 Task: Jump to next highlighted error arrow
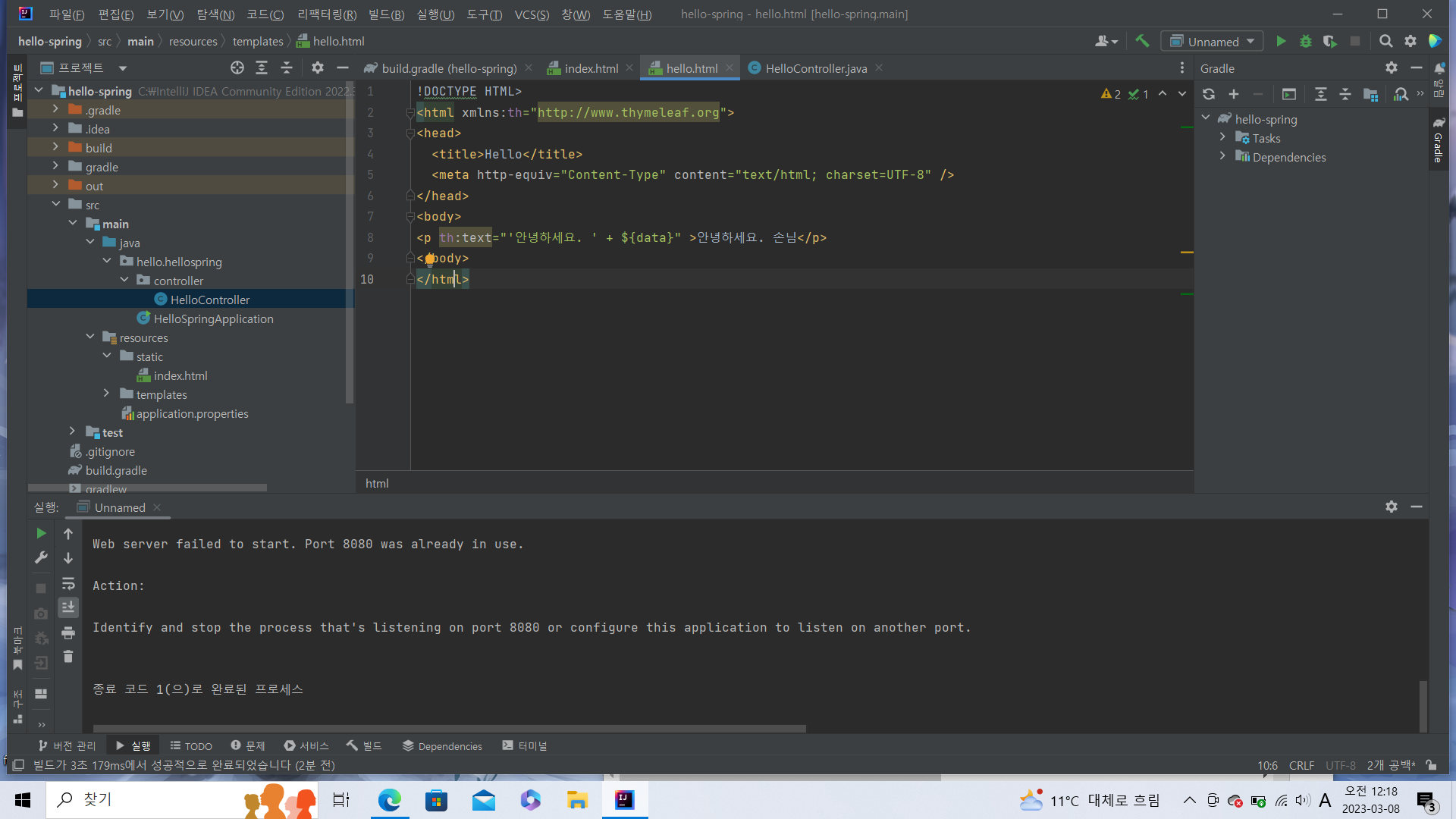[x=1182, y=94]
